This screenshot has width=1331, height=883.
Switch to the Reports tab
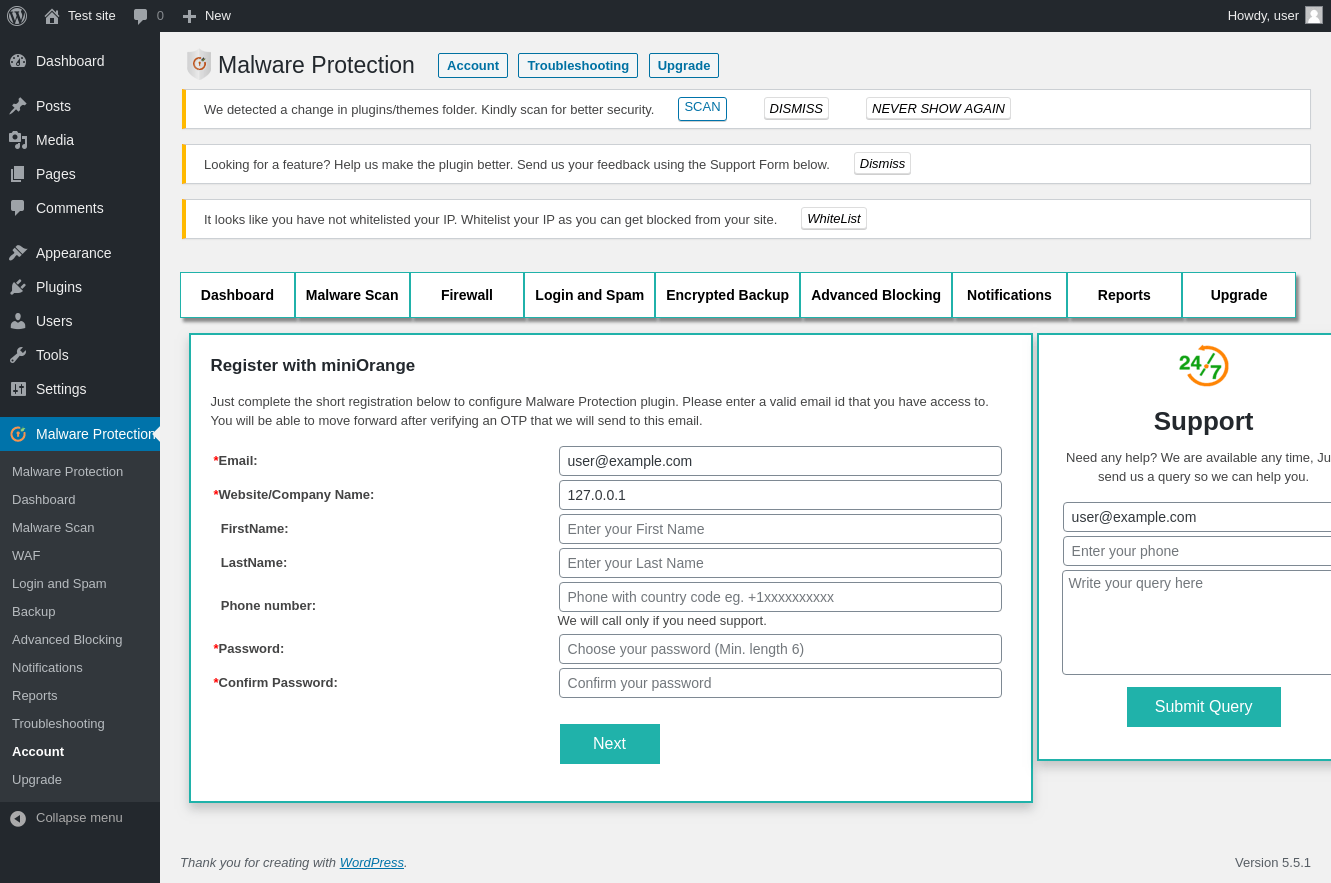[1124, 295]
